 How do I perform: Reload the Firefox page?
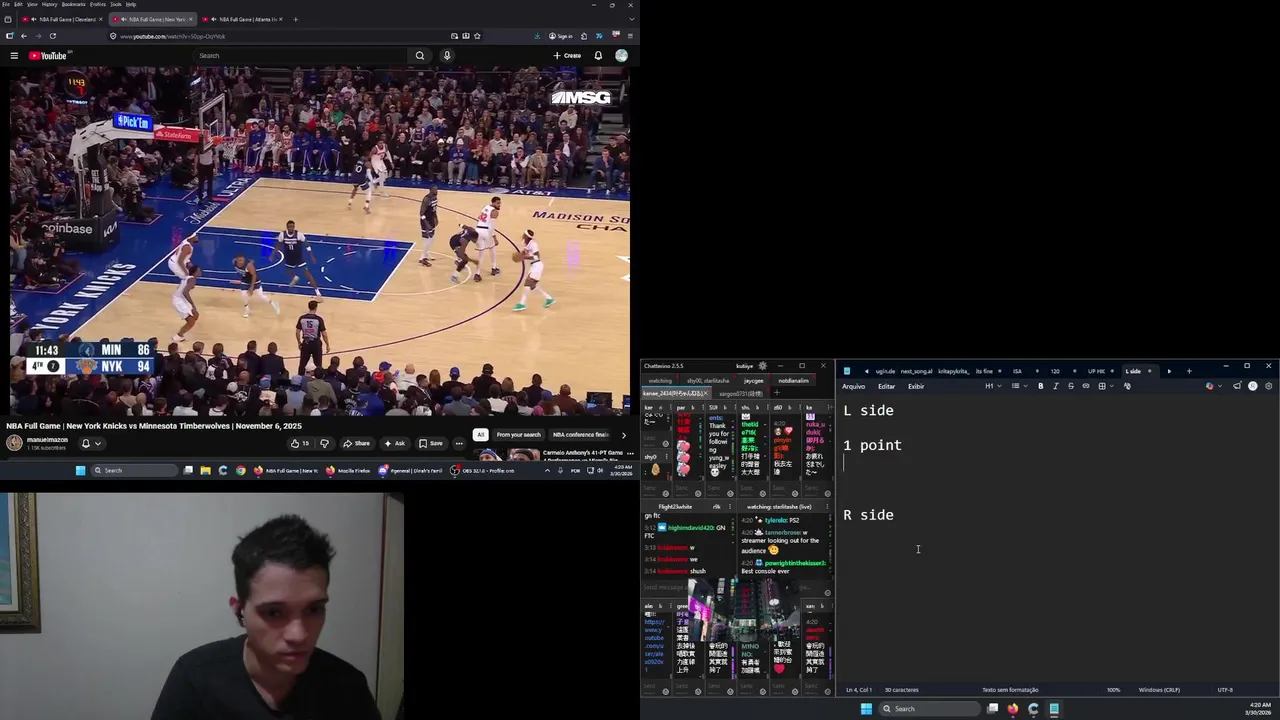[53, 36]
